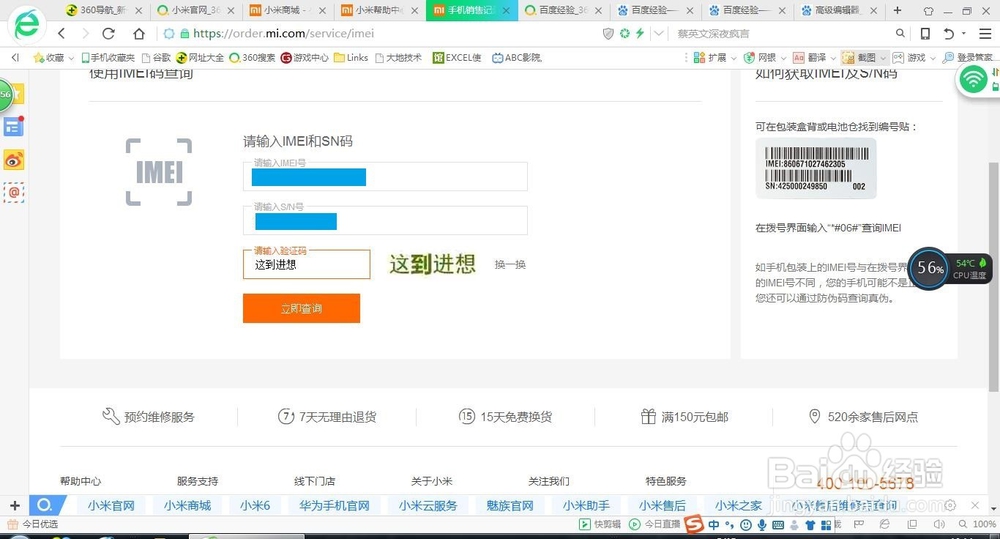Click the captcha image 这到进想

(432, 263)
